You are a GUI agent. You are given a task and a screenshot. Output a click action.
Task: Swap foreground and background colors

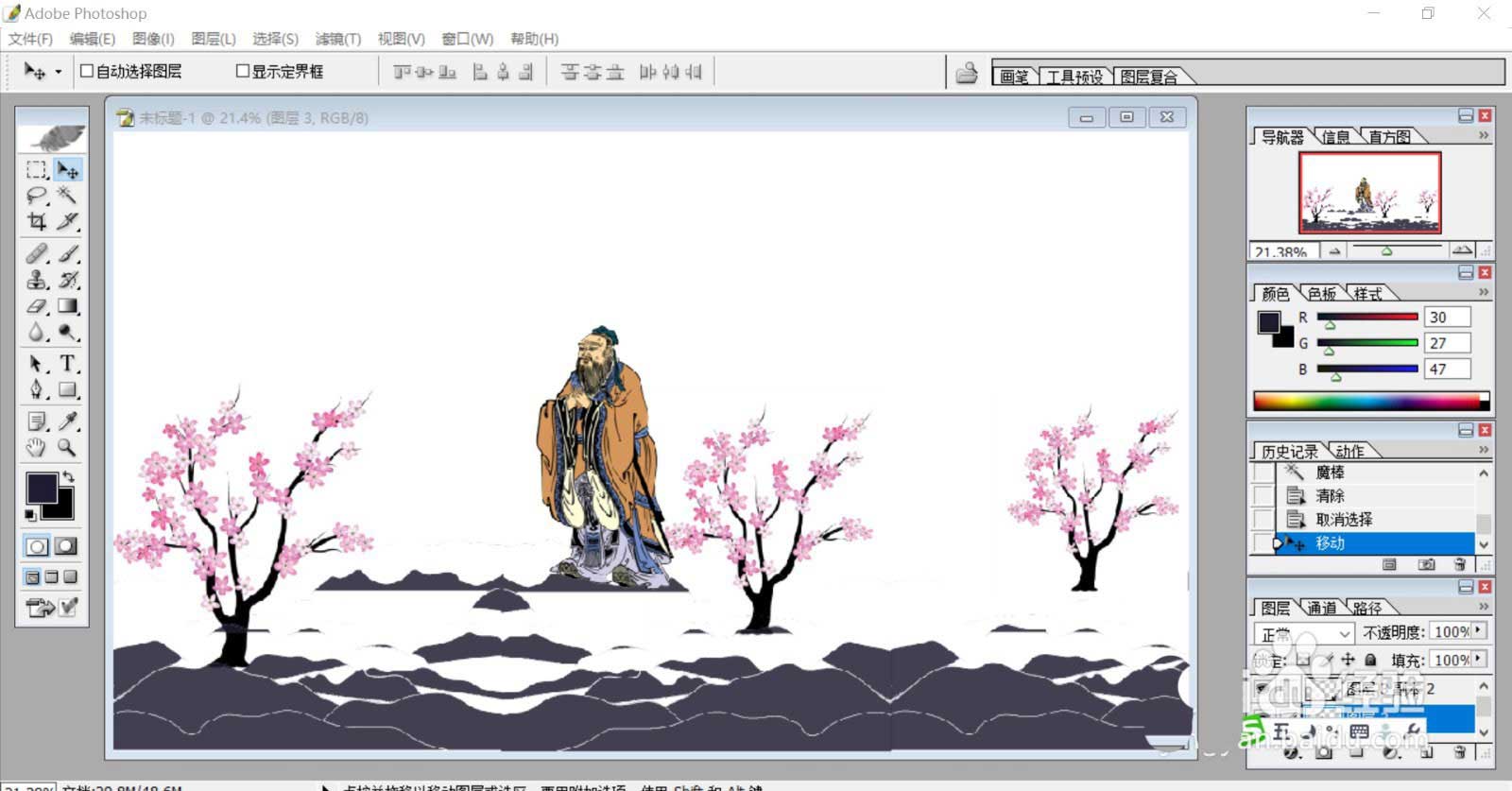[68, 476]
